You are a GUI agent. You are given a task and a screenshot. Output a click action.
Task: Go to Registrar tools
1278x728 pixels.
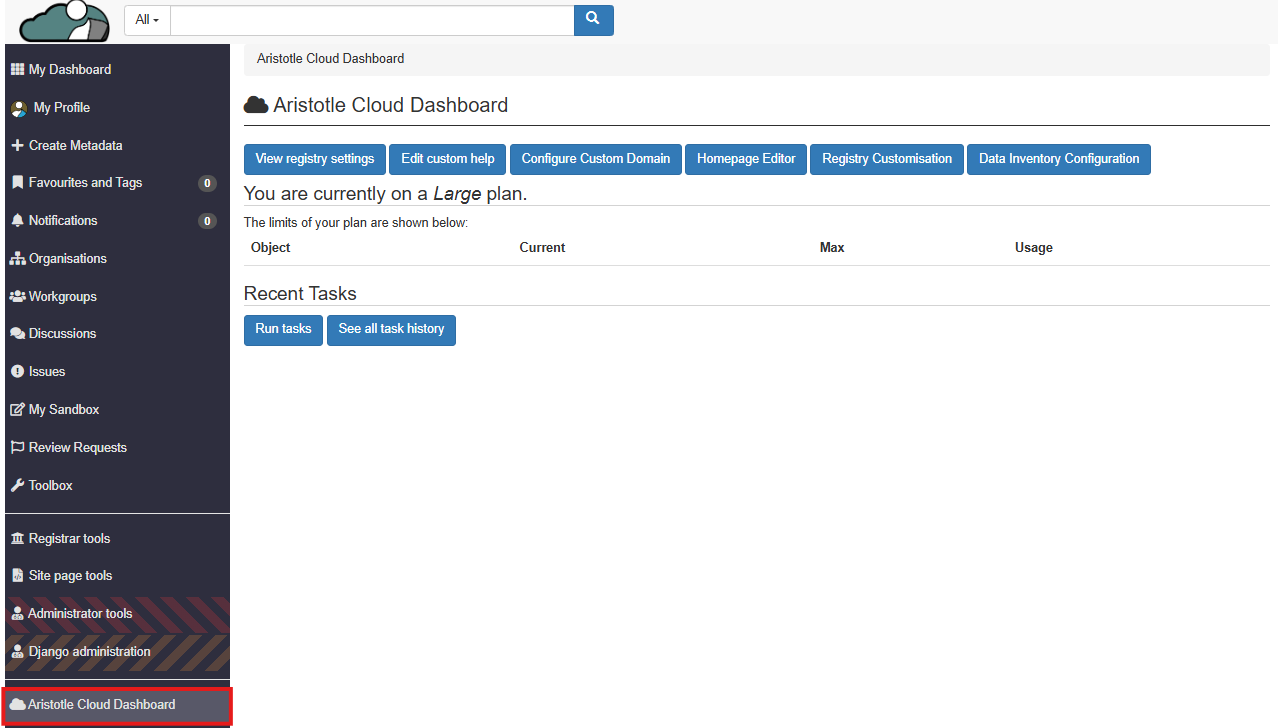[69, 539]
